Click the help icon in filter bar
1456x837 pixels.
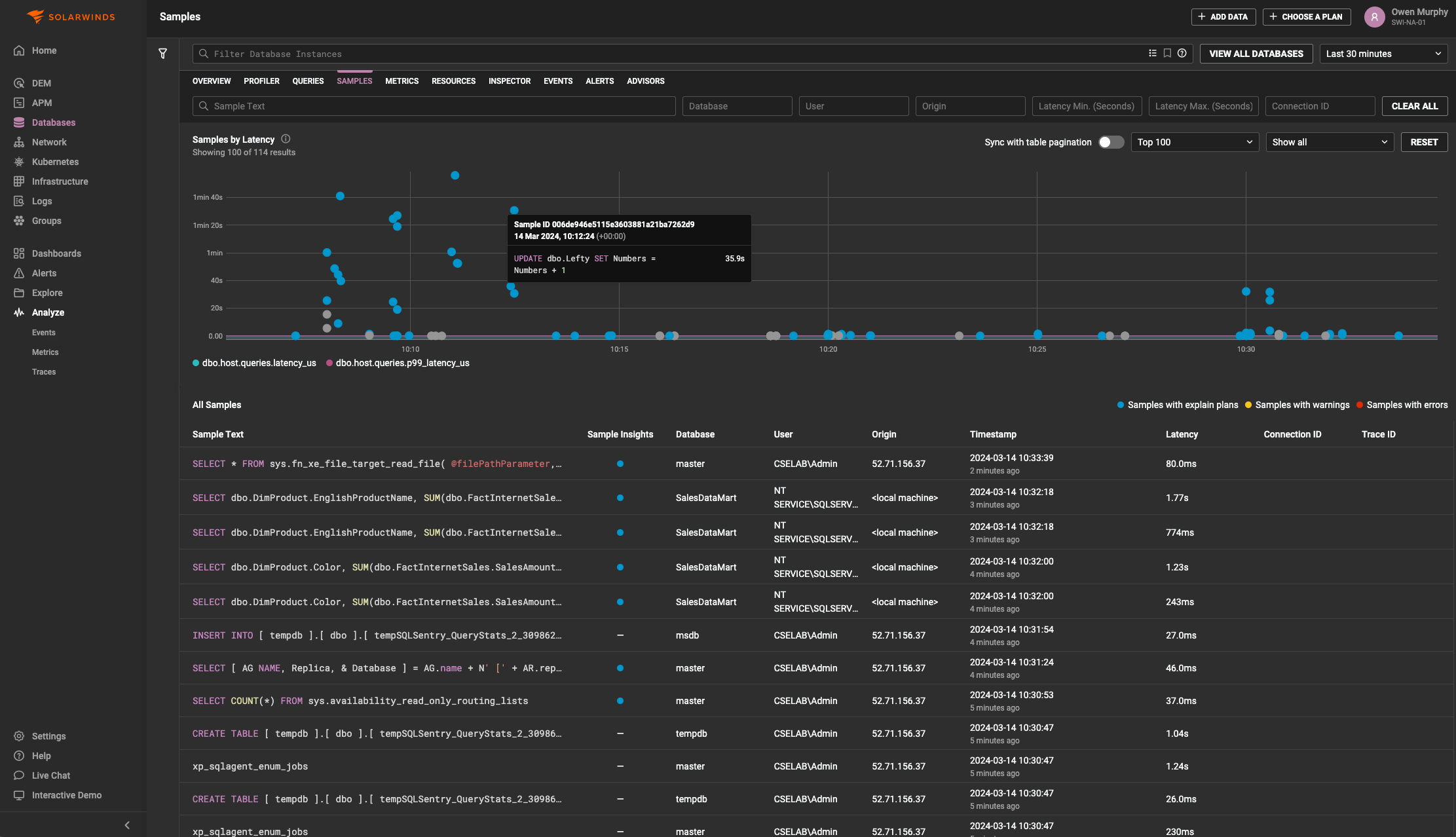tap(1182, 54)
